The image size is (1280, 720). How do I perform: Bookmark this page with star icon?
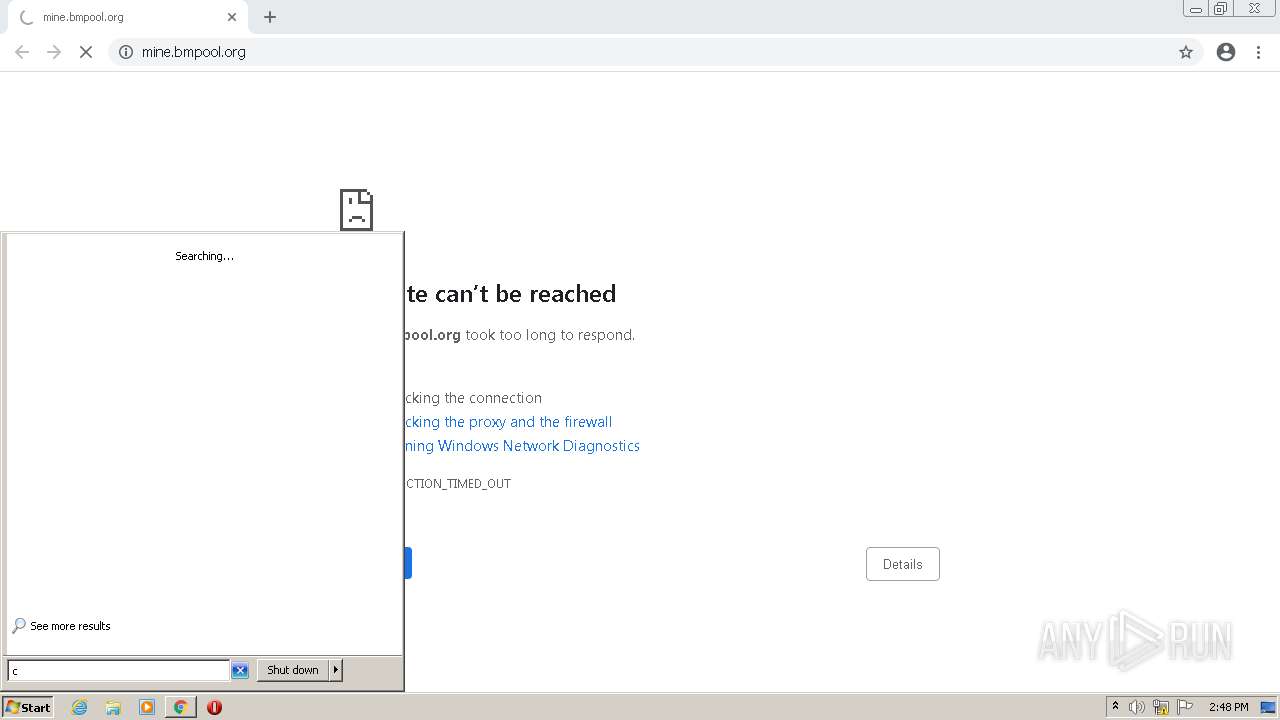pyautogui.click(x=1186, y=52)
